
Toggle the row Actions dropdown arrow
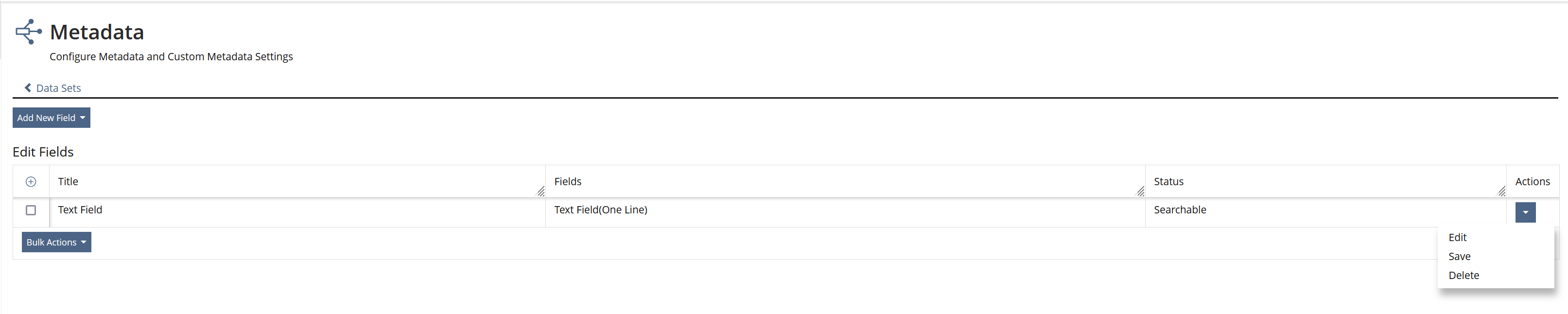point(1525,212)
